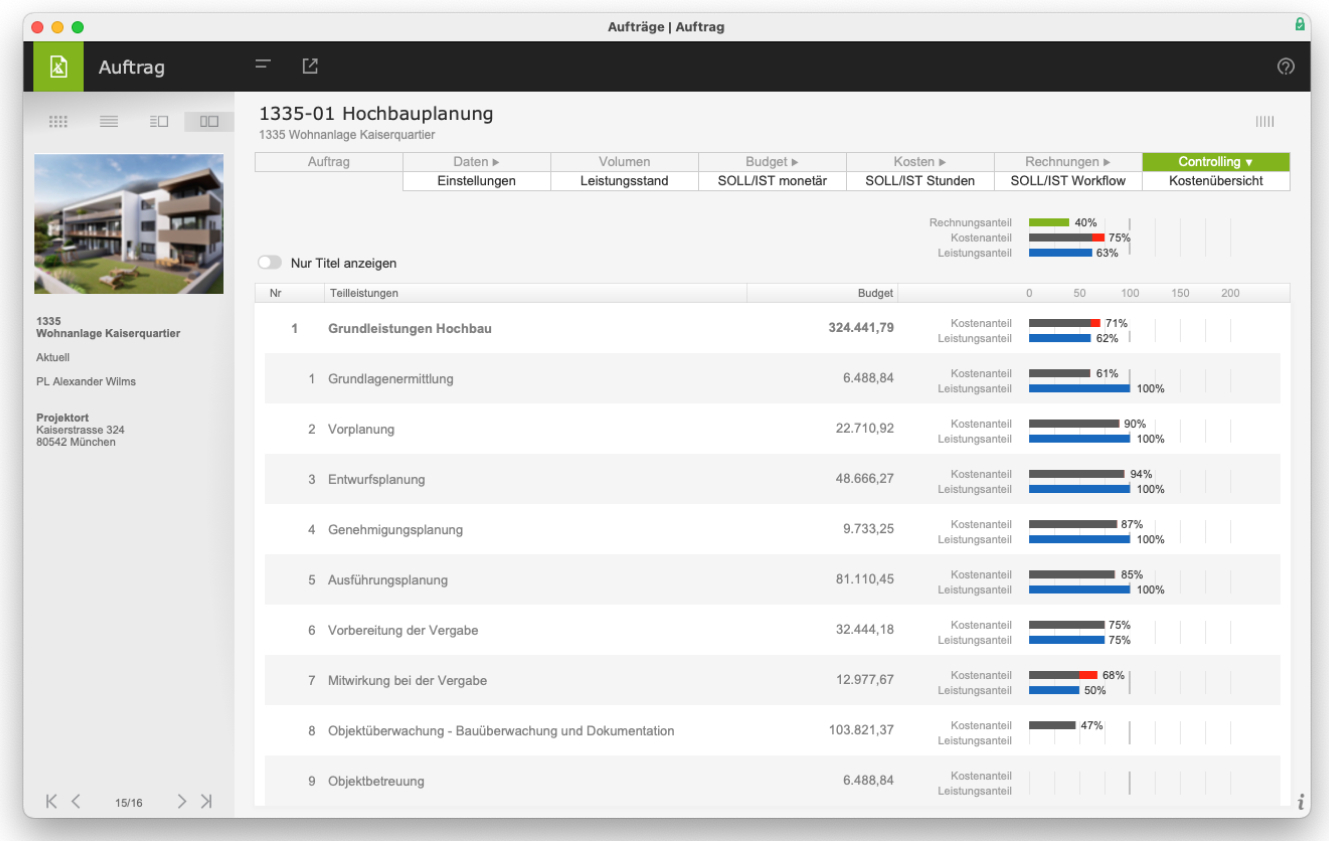Select the Leistungsstand sub-tab
The height and width of the screenshot is (841, 1329).
tap(625, 181)
